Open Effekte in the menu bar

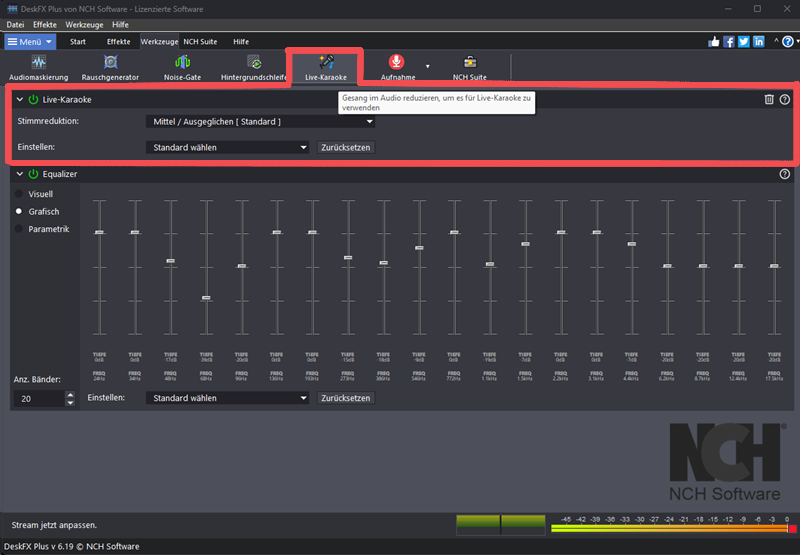pos(45,24)
